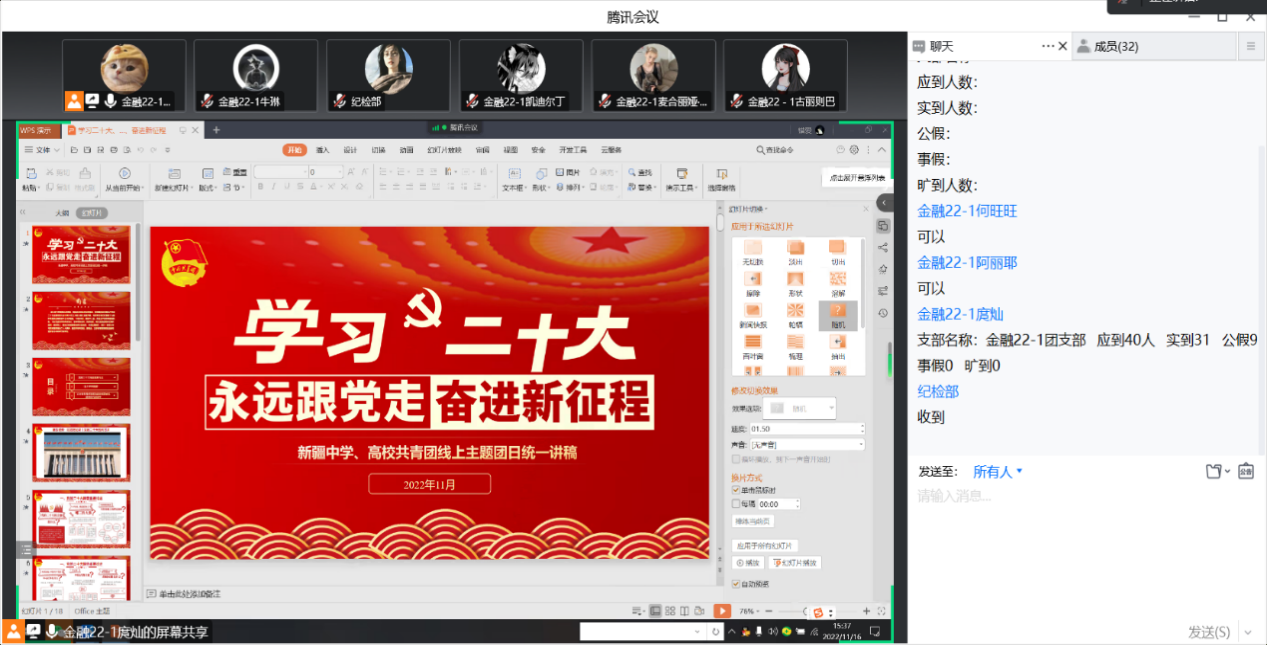Click the 发送(S) send button

click(x=1209, y=632)
